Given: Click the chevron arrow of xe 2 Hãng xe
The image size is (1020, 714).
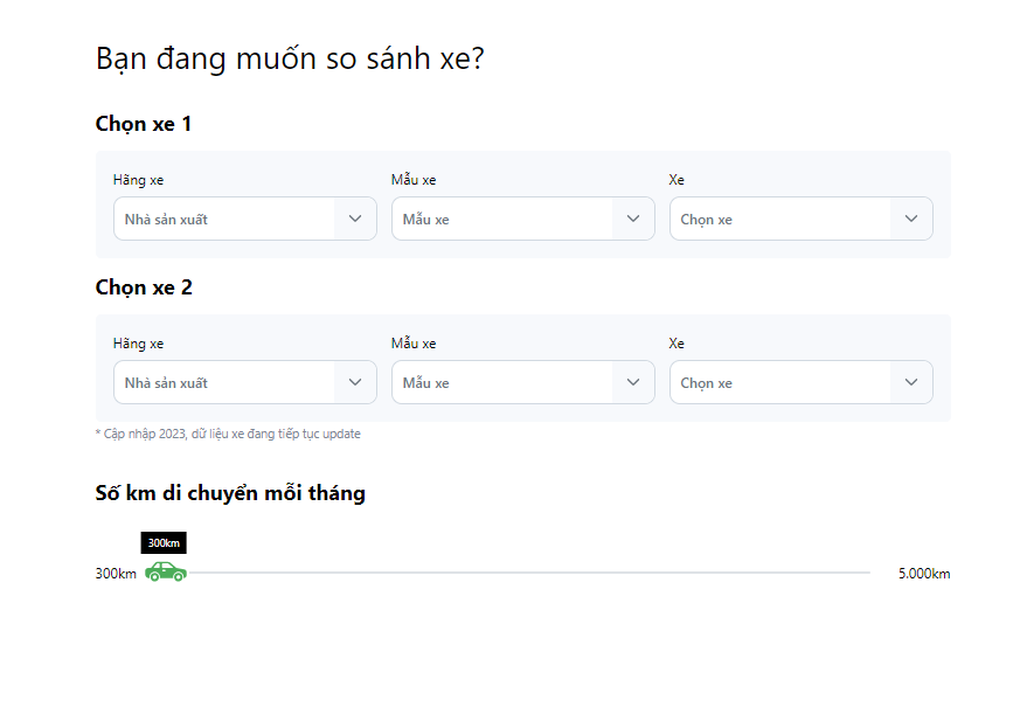Looking at the screenshot, I should 355,382.
